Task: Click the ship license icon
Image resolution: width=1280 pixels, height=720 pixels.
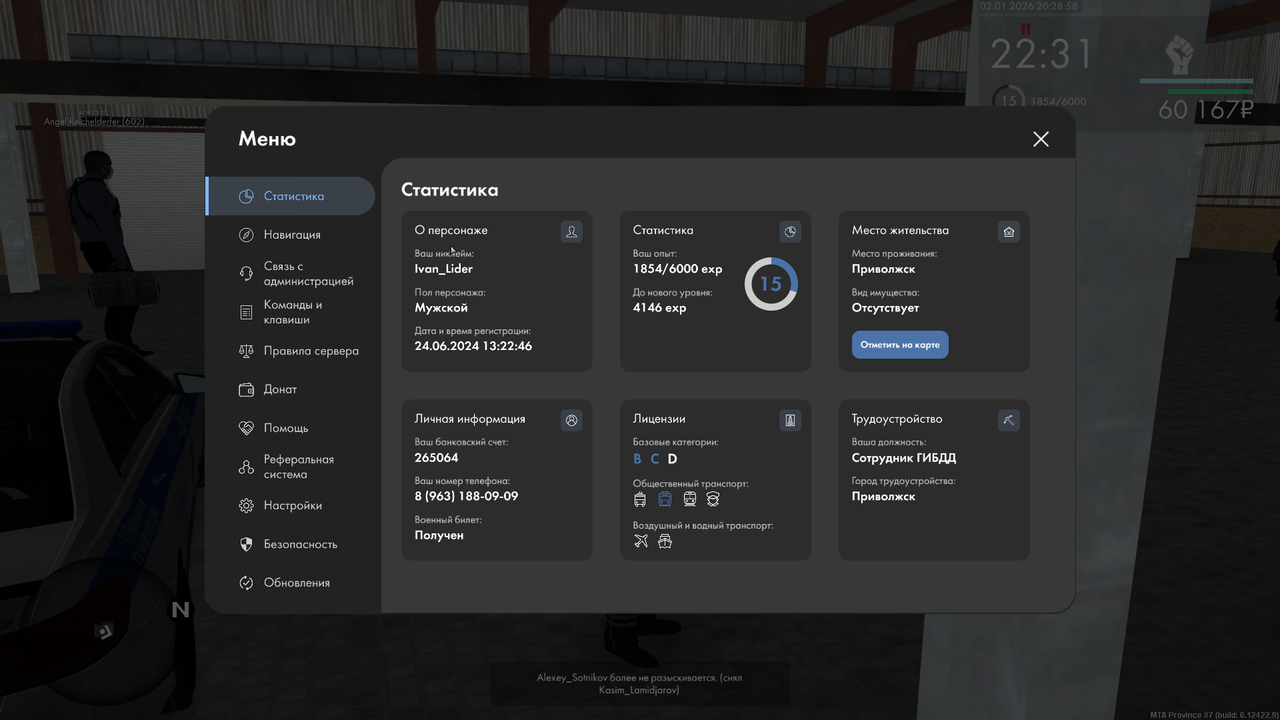Action: pyautogui.click(x=665, y=541)
